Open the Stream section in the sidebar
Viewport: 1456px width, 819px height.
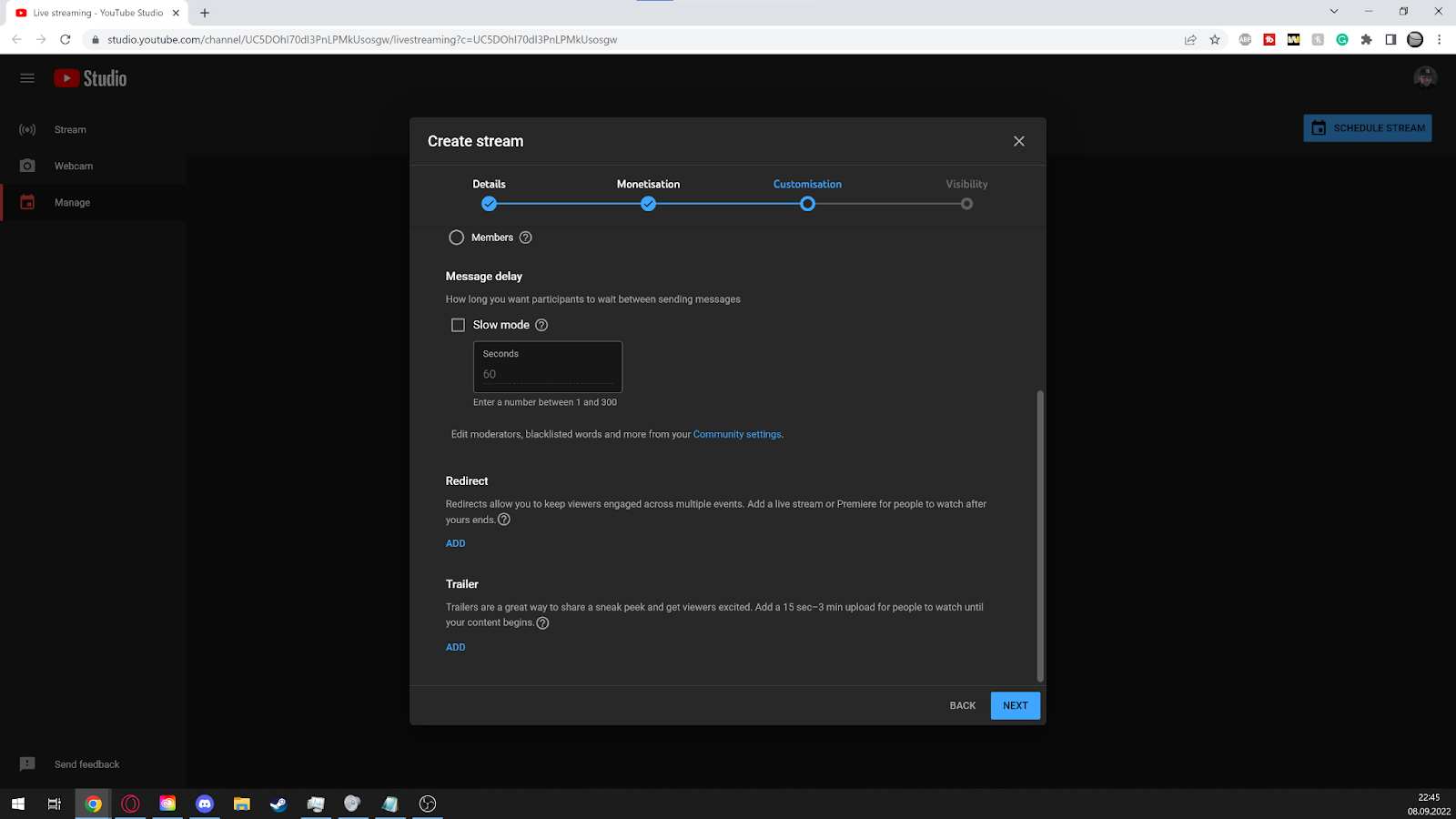tap(93, 129)
